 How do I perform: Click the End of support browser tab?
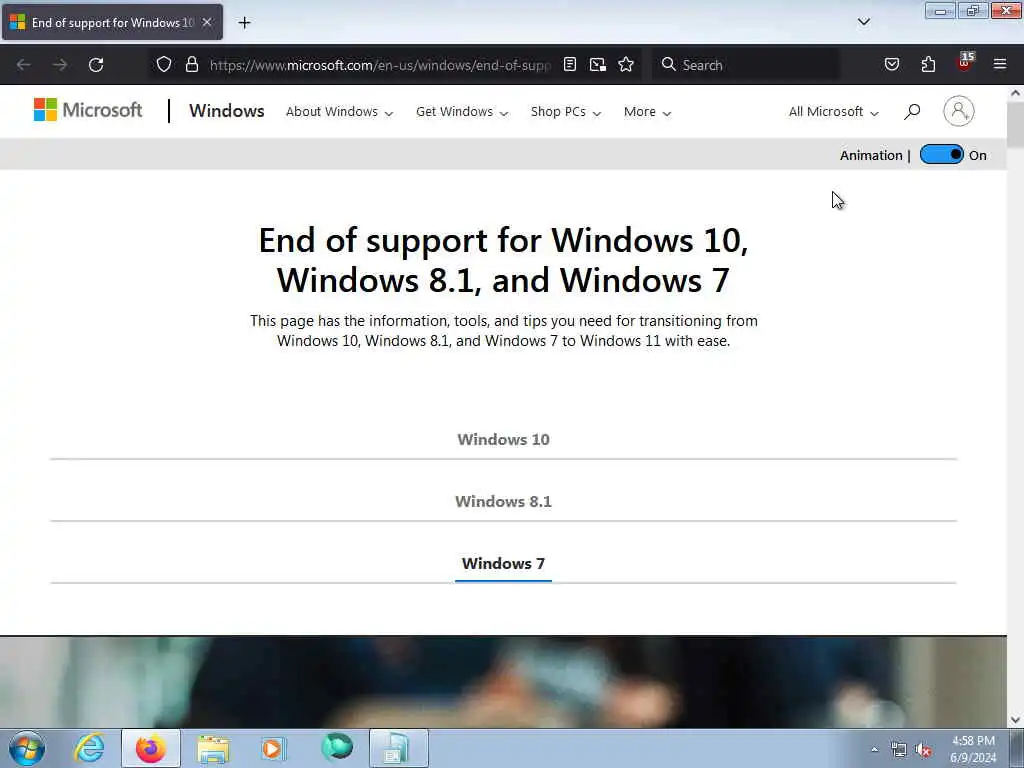point(112,22)
